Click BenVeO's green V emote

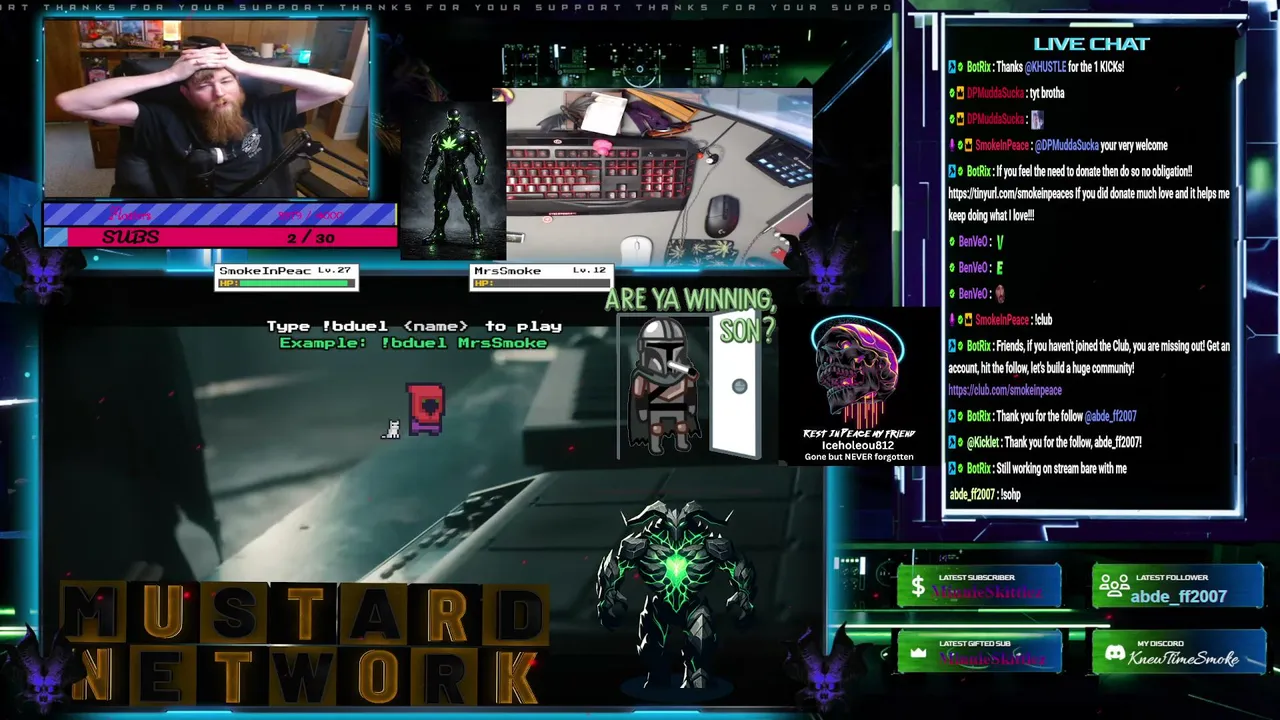click(x=1000, y=242)
